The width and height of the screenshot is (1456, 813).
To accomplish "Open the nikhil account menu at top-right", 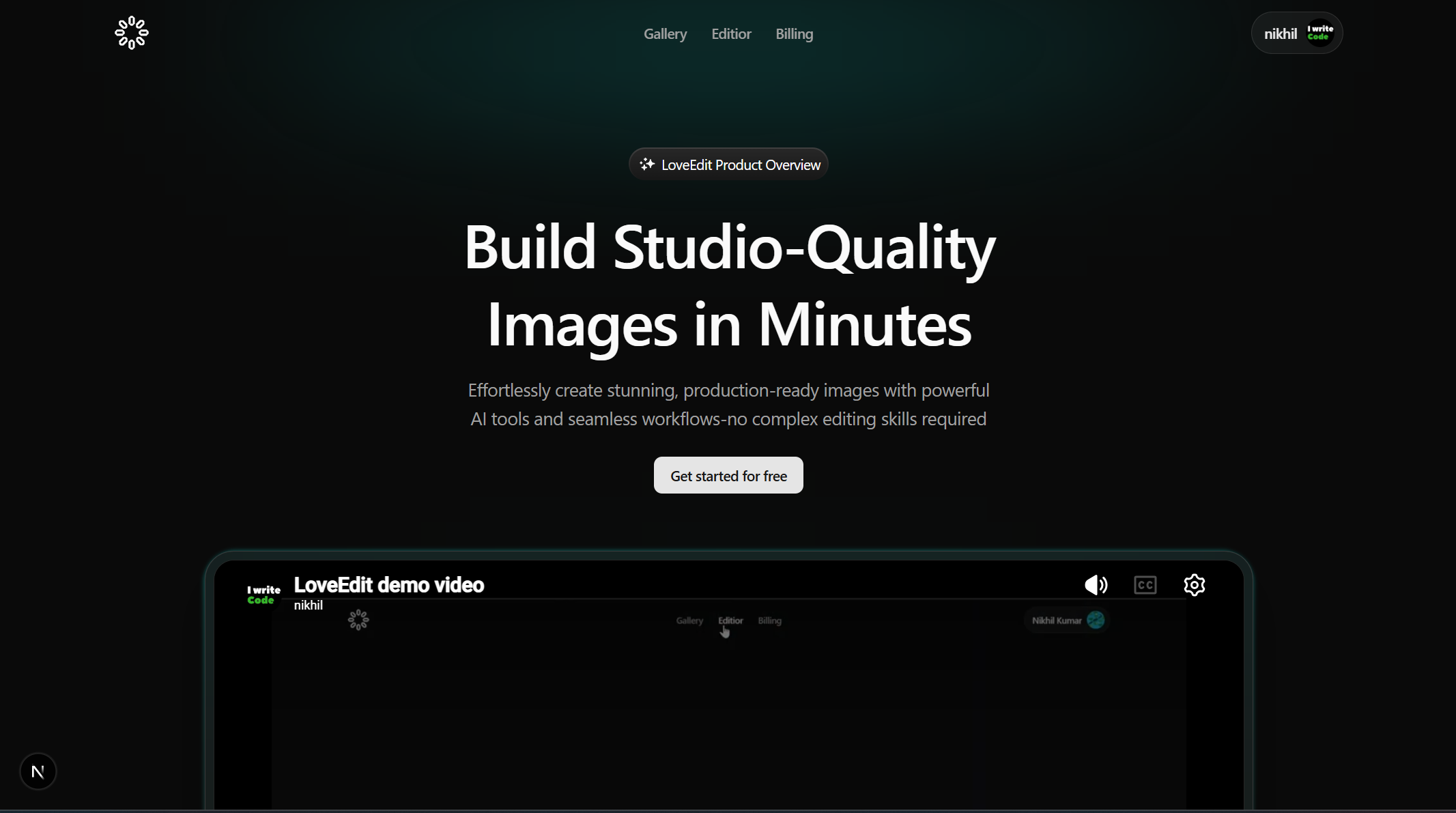I will point(1296,32).
